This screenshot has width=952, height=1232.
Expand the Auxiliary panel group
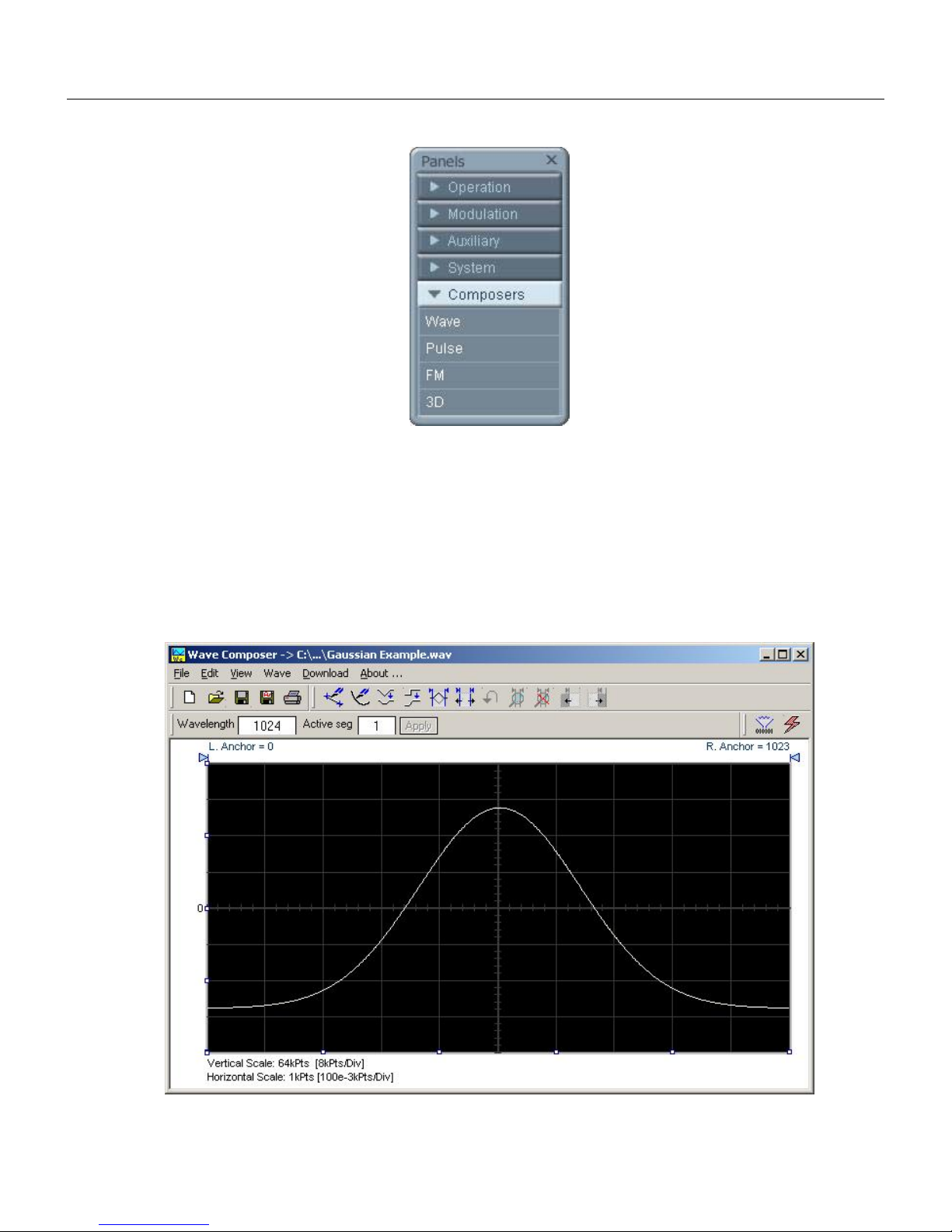pos(489,241)
